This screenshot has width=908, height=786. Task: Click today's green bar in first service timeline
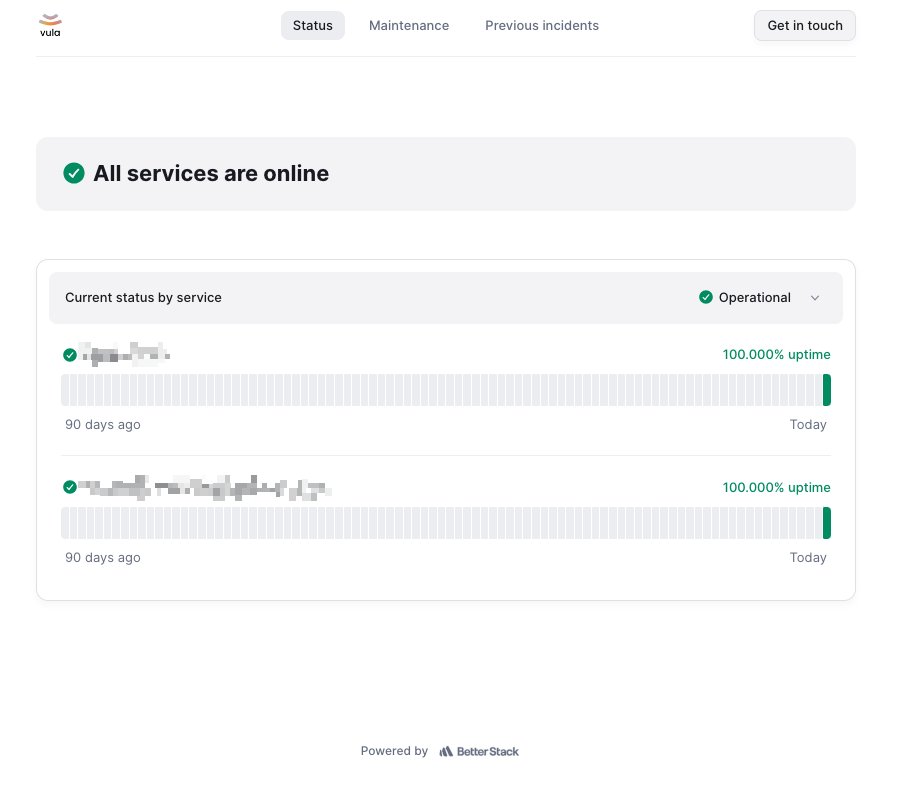(x=827, y=390)
